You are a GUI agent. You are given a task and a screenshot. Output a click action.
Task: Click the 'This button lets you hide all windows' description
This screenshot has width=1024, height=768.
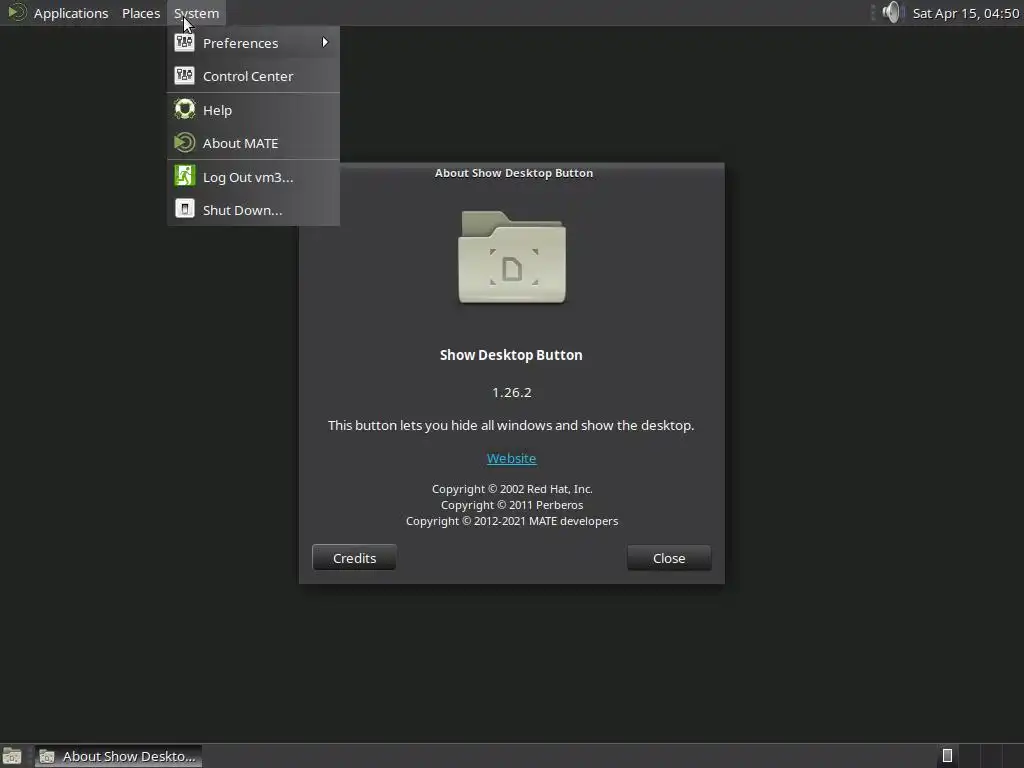pyautogui.click(x=511, y=425)
